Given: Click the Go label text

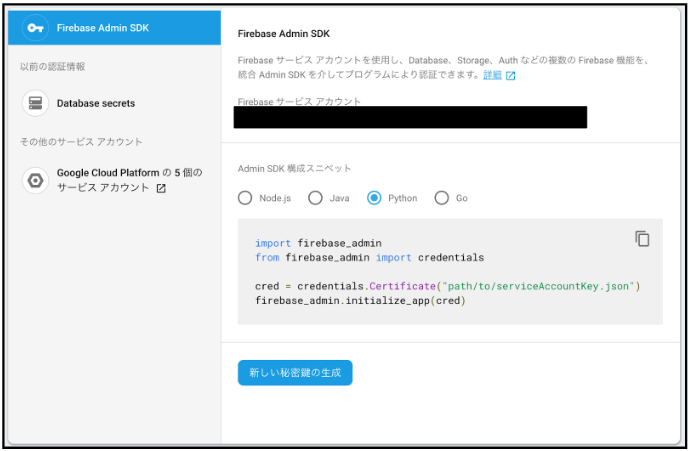Looking at the screenshot, I should click(x=461, y=198).
